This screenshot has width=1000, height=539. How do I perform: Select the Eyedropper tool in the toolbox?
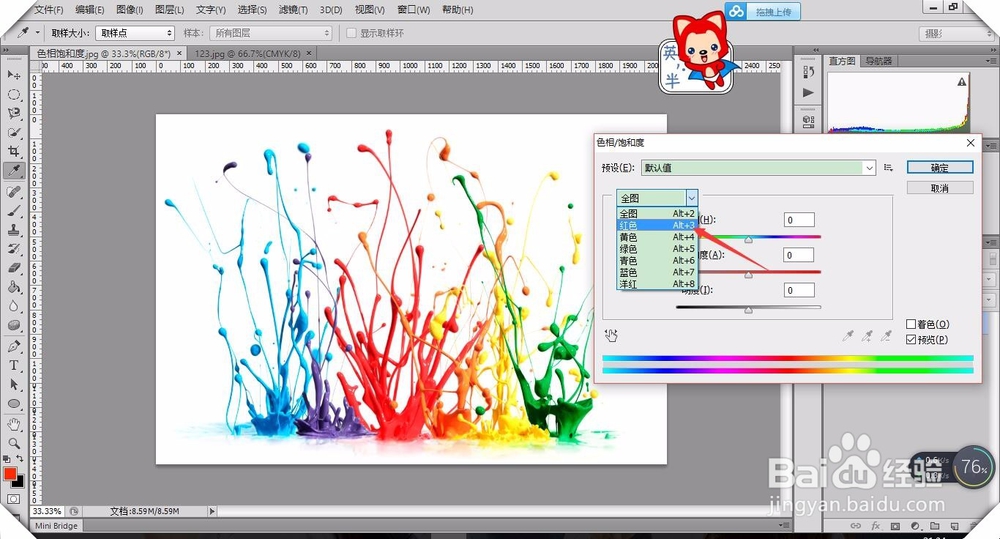pyautogui.click(x=13, y=171)
